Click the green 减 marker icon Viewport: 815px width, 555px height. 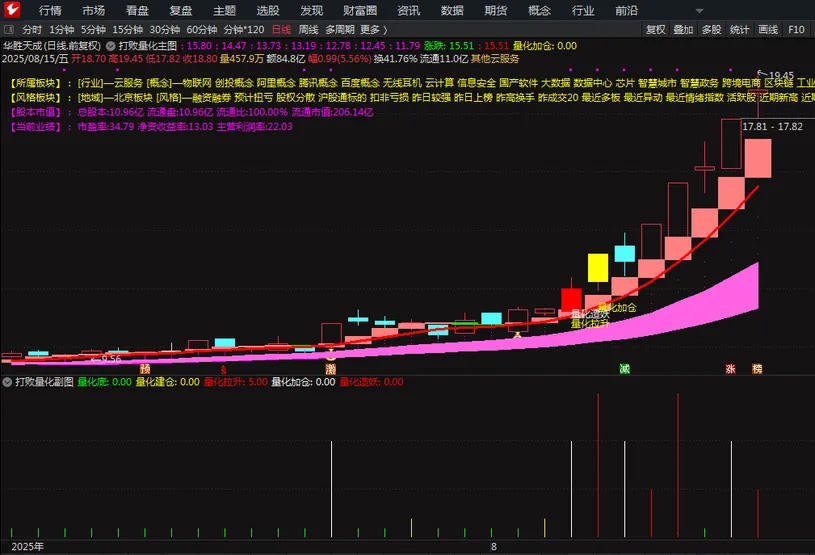coord(625,369)
